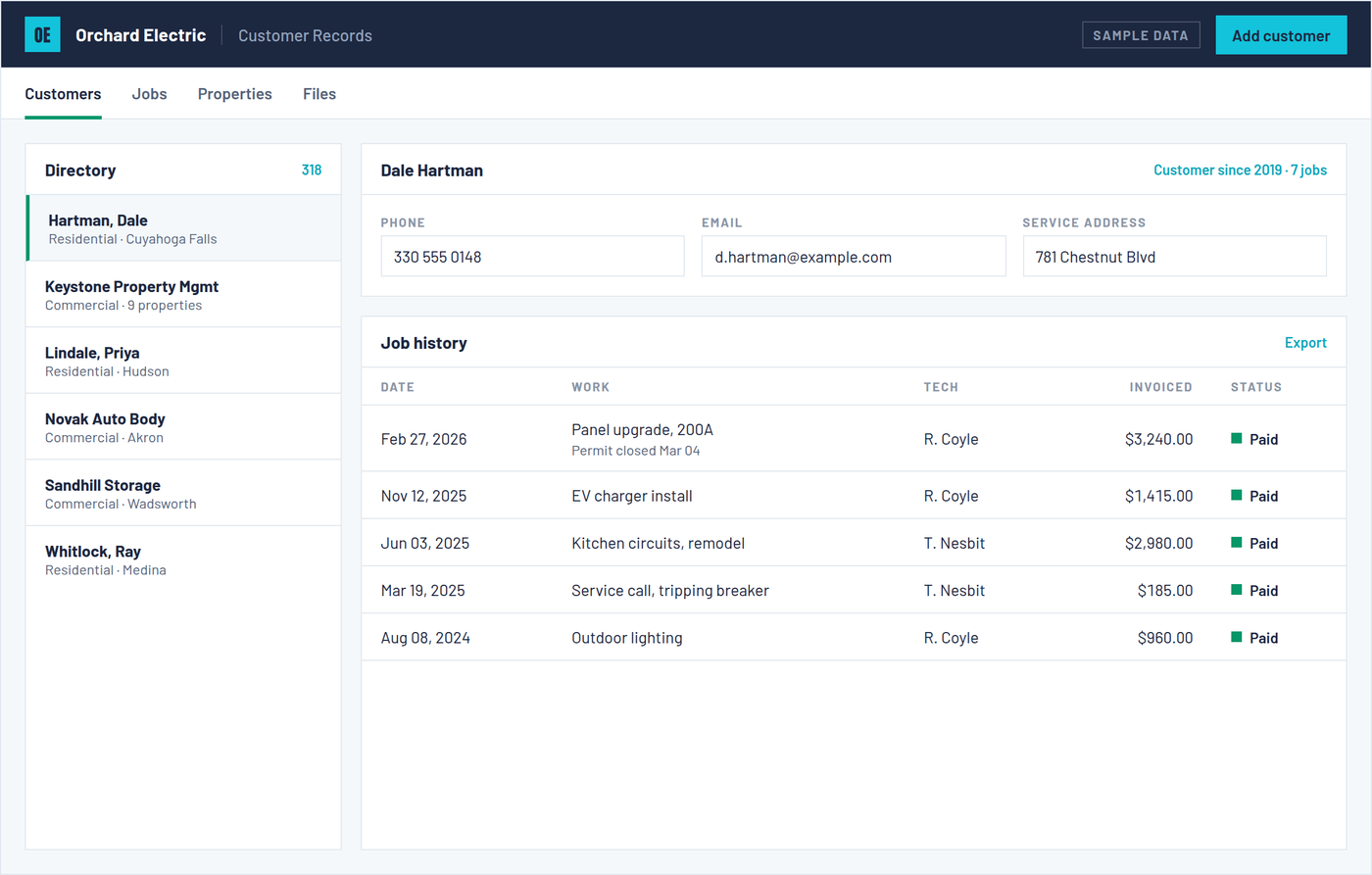Click the Nov 12, 2025 date
This screenshot has width=1372, height=875.
click(424, 496)
